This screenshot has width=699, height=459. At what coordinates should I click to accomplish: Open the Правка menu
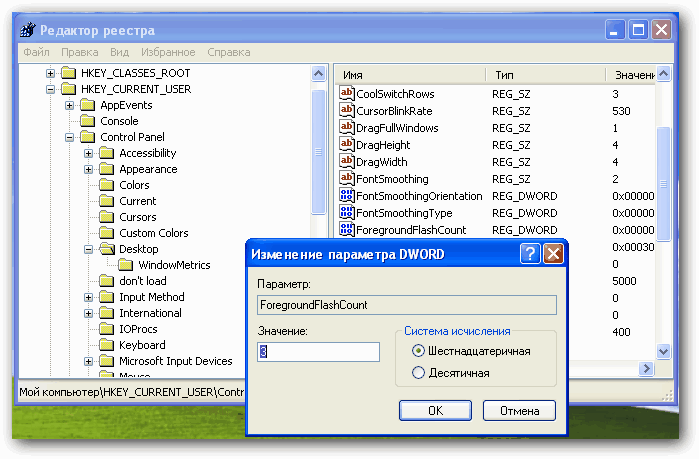click(x=80, y=52)
